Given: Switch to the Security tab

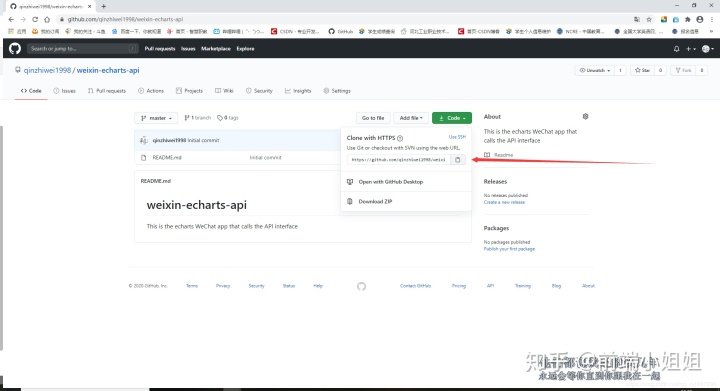Looking at the screenshot, I should pos(259,91).
